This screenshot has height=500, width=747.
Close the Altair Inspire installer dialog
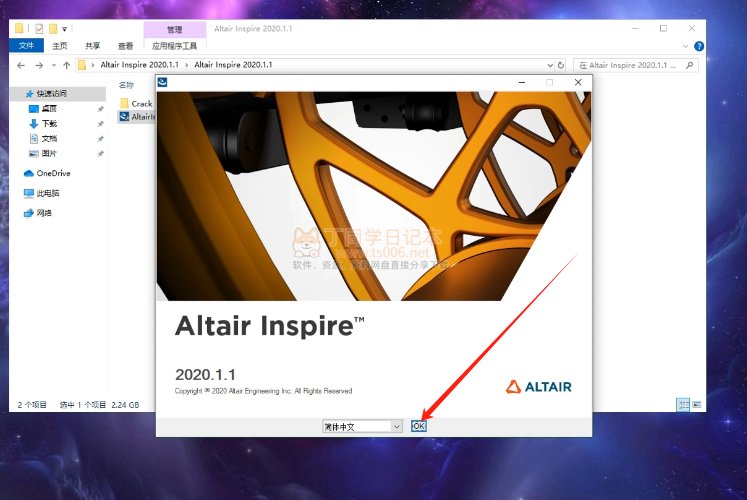pos(578,82)
